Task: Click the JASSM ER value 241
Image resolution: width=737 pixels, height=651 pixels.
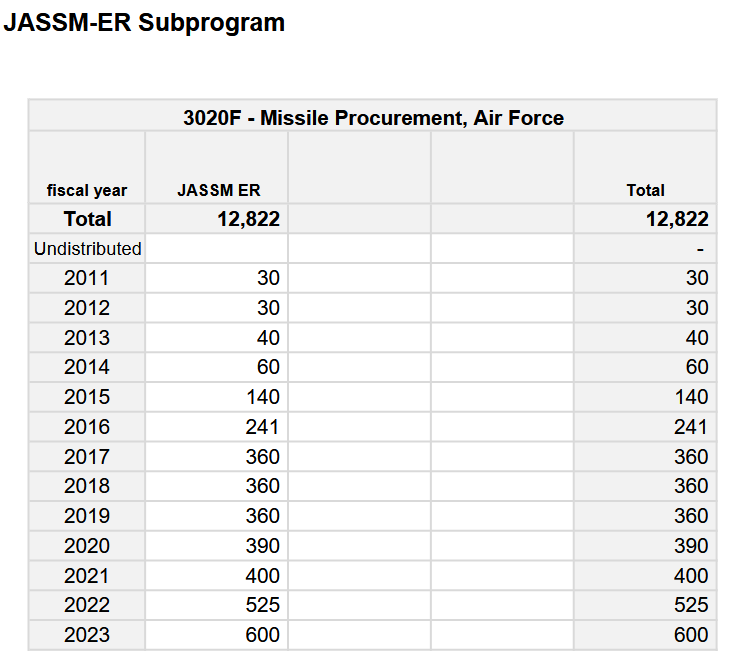Action: point(262,427)
